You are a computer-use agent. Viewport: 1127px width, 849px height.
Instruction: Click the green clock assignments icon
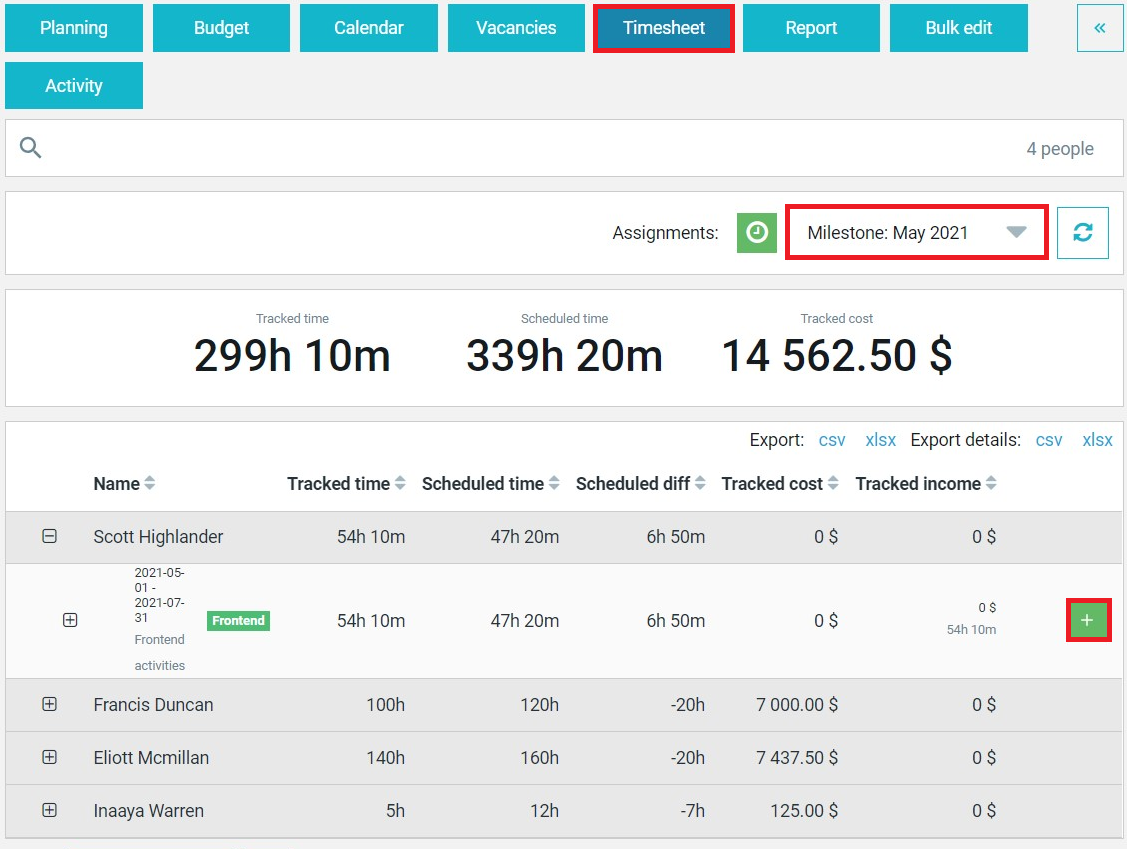pyautogui.click(x=756, y=233)
